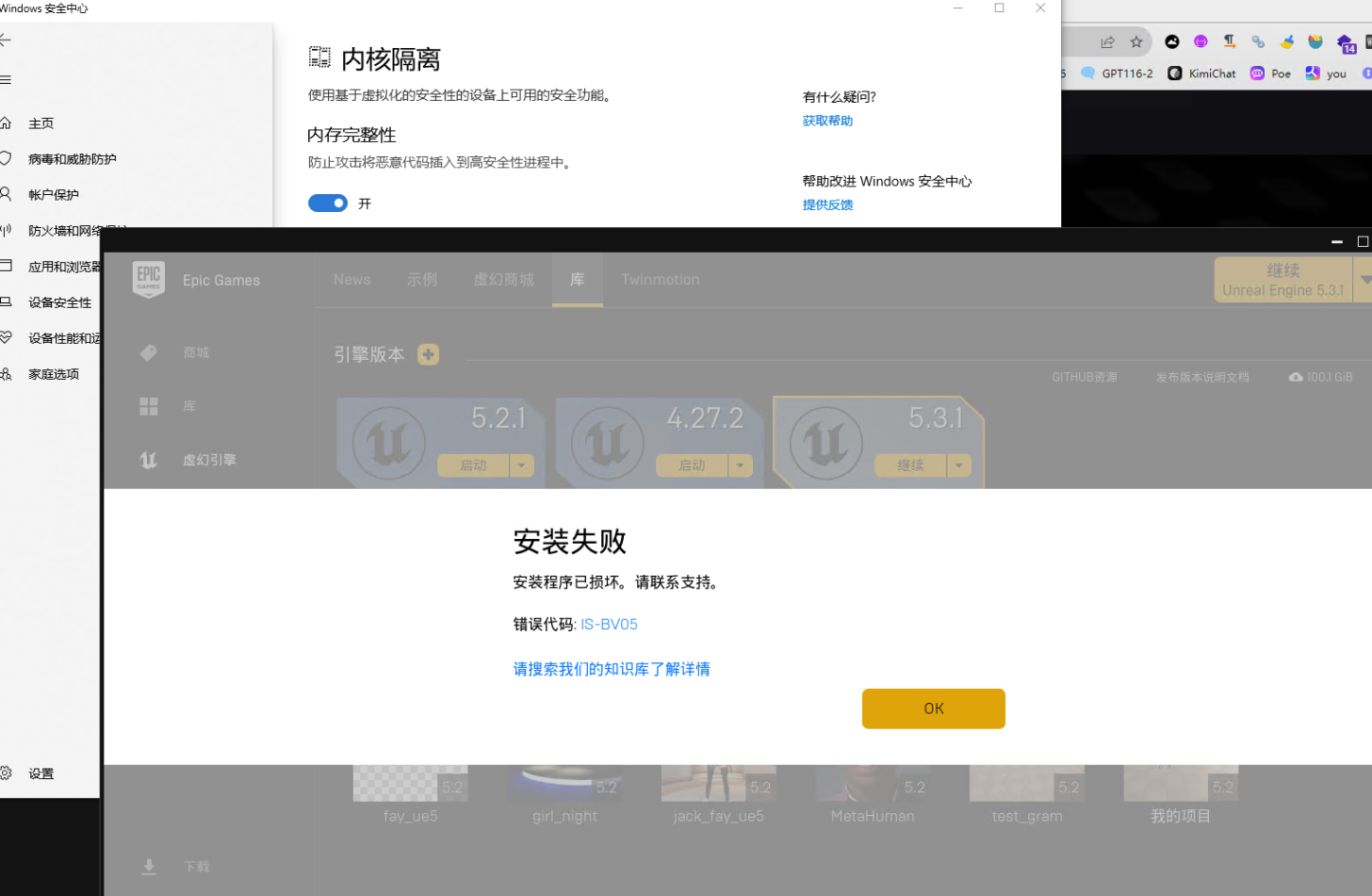The width and height of the screenshot is (1372, 896).
Task: Switch to the News tab
Action: coord(352,280)
